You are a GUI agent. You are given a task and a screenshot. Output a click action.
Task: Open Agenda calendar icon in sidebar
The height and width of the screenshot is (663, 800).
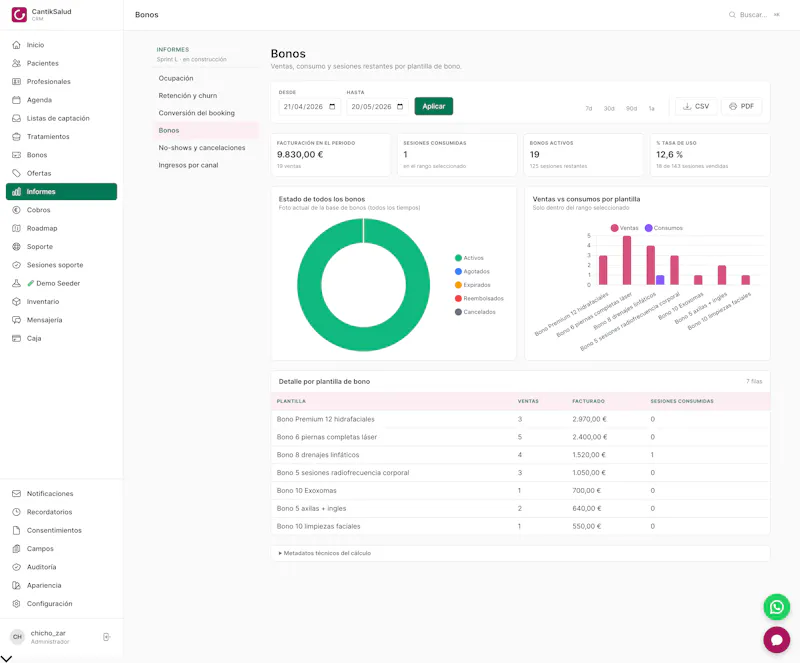point(16,100)
